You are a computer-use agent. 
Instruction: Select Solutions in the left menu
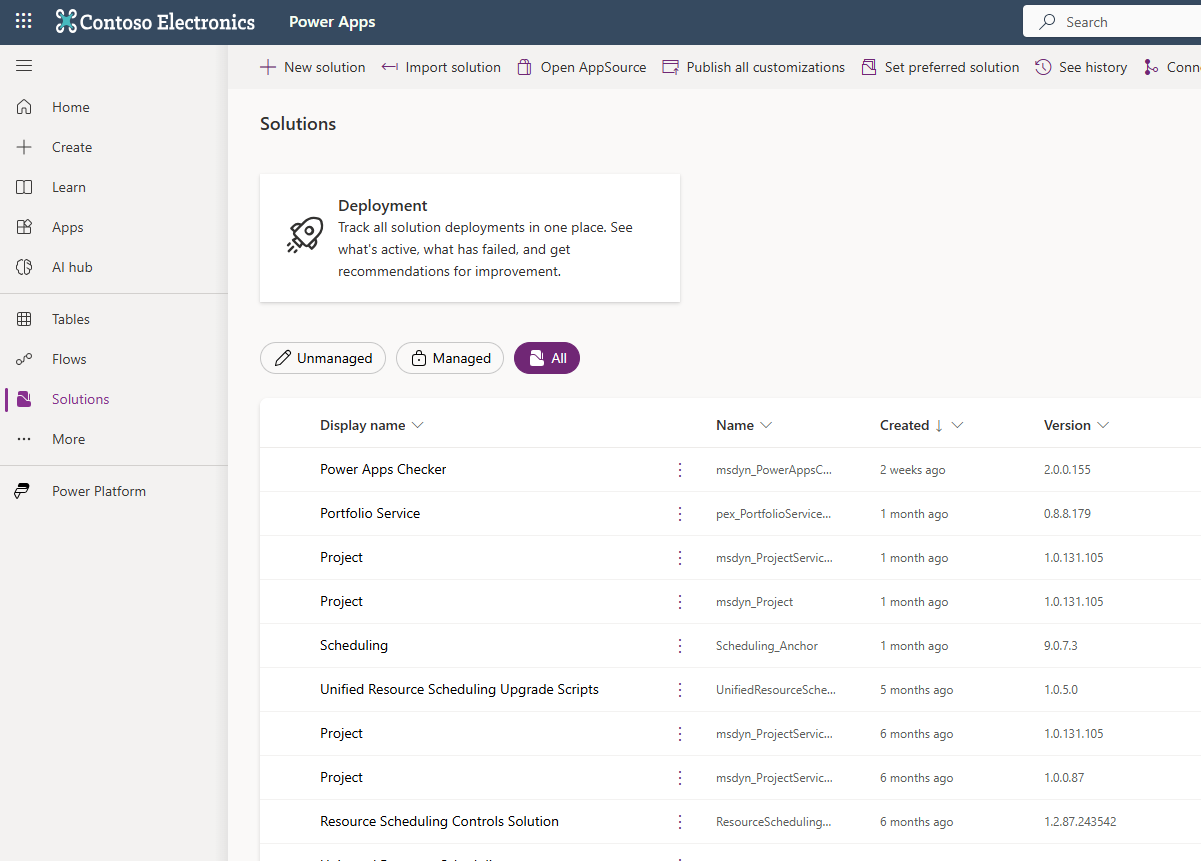pos(80,398)
